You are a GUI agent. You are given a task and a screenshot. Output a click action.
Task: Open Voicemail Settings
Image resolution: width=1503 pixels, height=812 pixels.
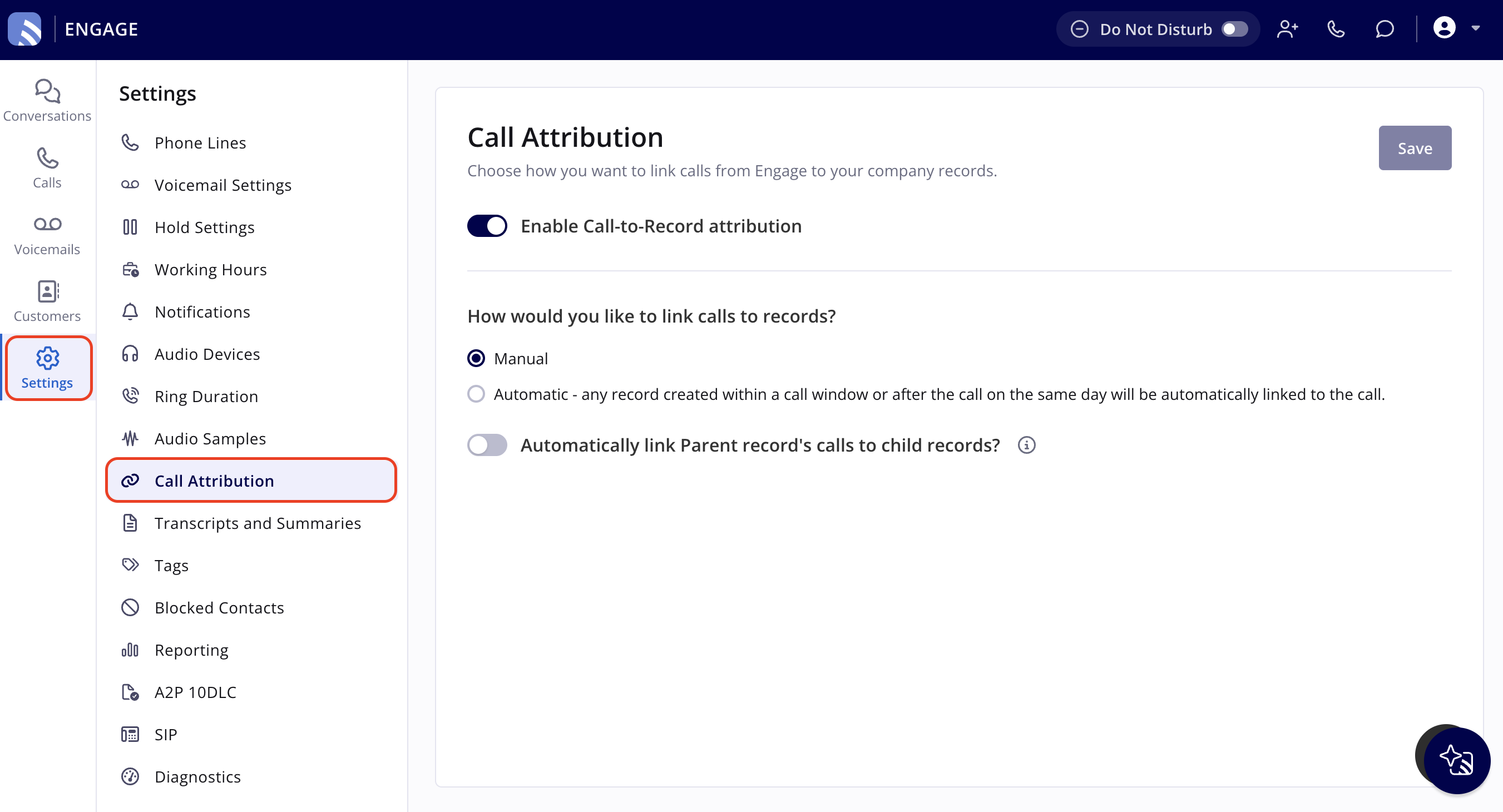coord(251,185)
